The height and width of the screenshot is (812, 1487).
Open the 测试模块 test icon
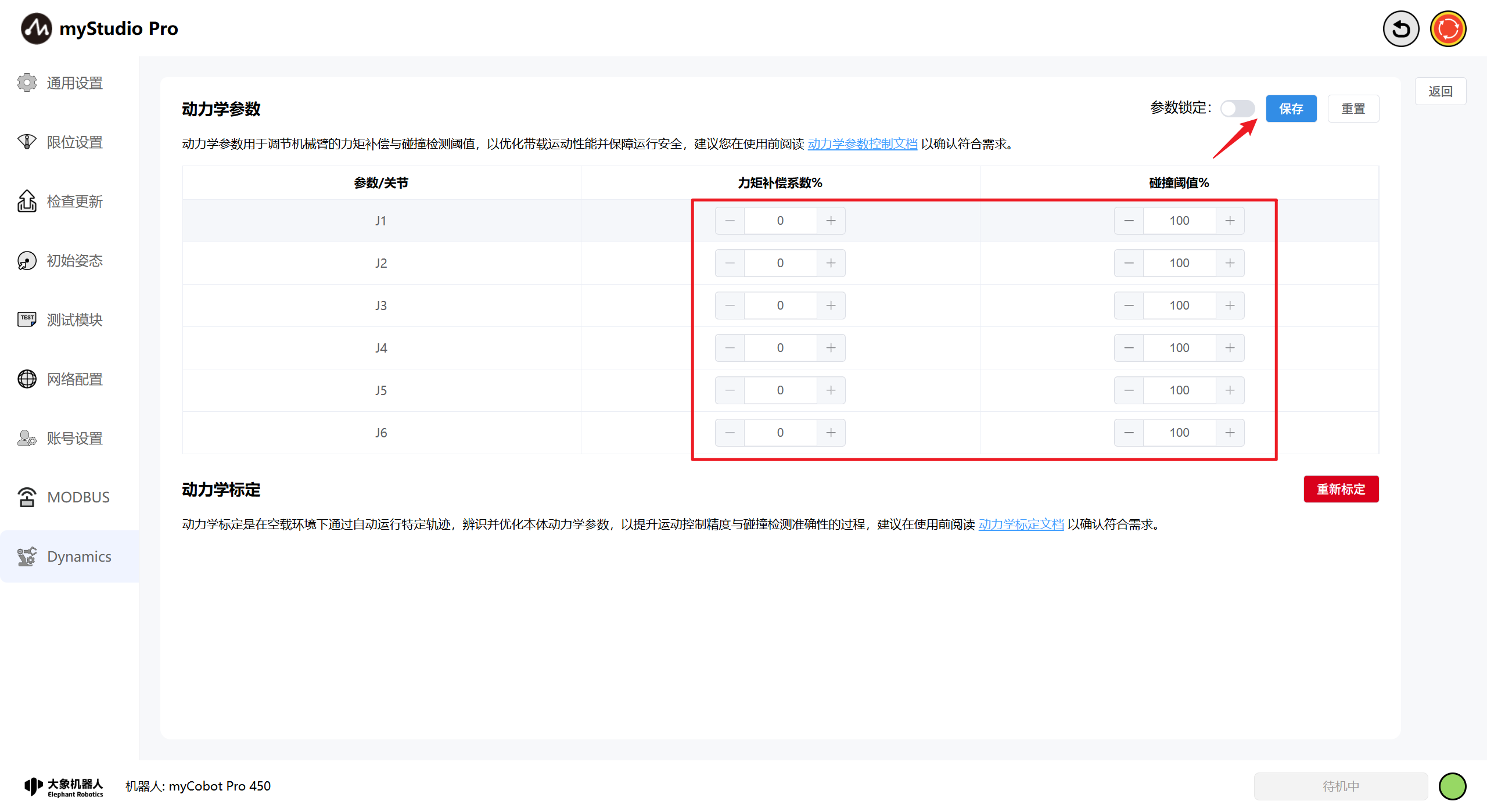27,319
